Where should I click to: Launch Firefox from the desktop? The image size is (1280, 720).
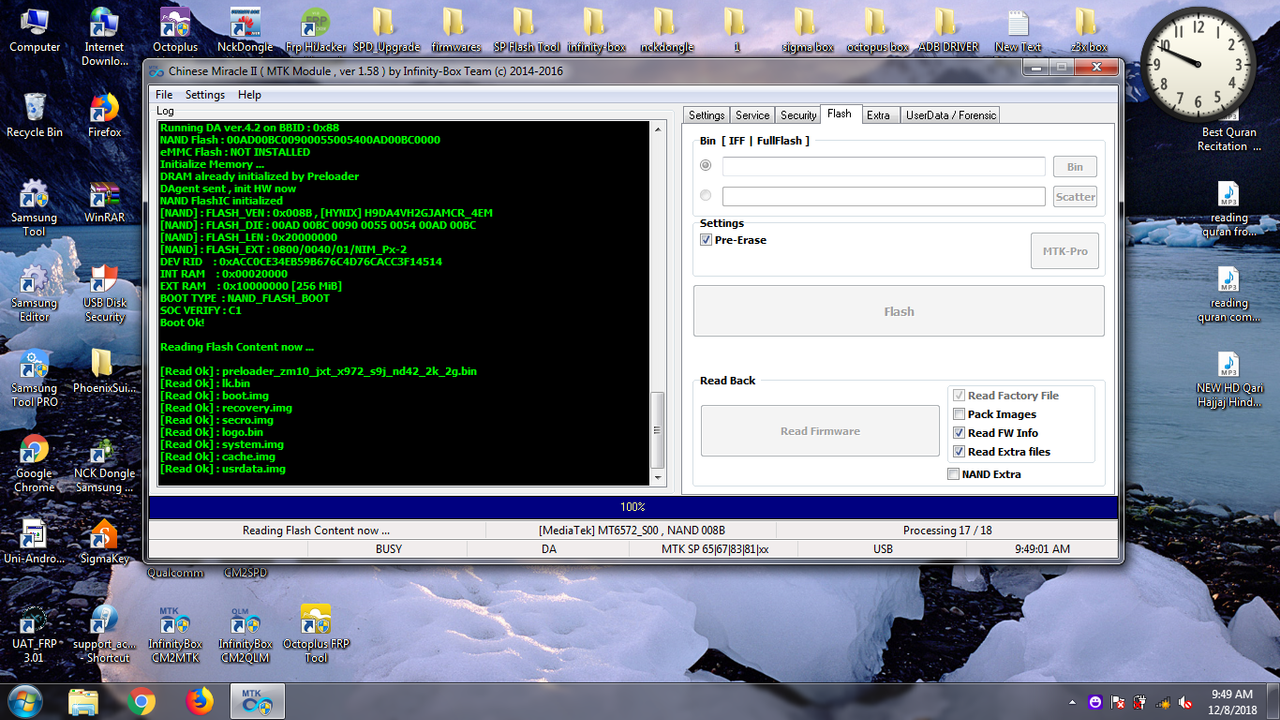coord(104,115)
